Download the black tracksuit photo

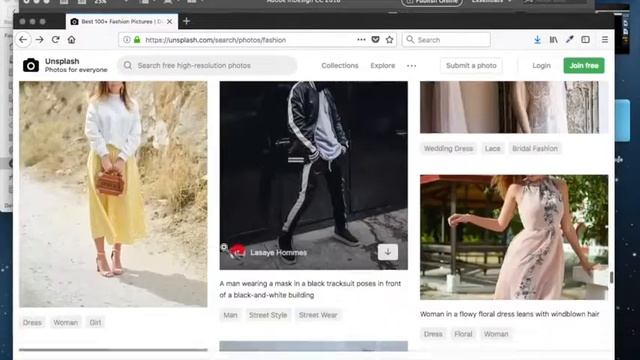(388, 252)
